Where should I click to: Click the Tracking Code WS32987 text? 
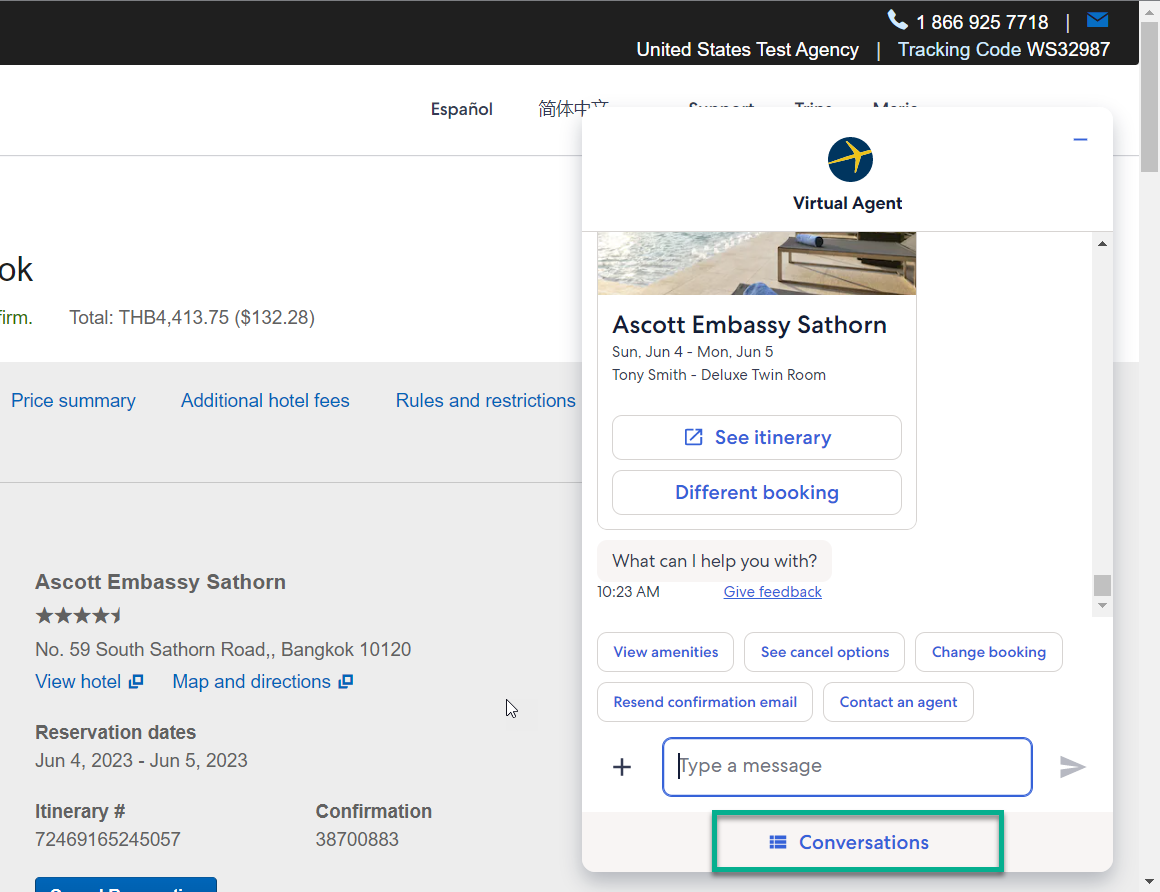pyautogui.click(x=1003, y=50)
